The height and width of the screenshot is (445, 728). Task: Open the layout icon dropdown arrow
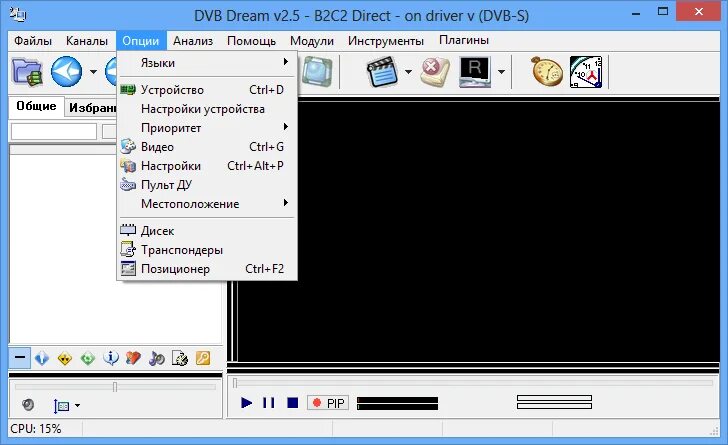pyautogui.click(x=77, y=406)
